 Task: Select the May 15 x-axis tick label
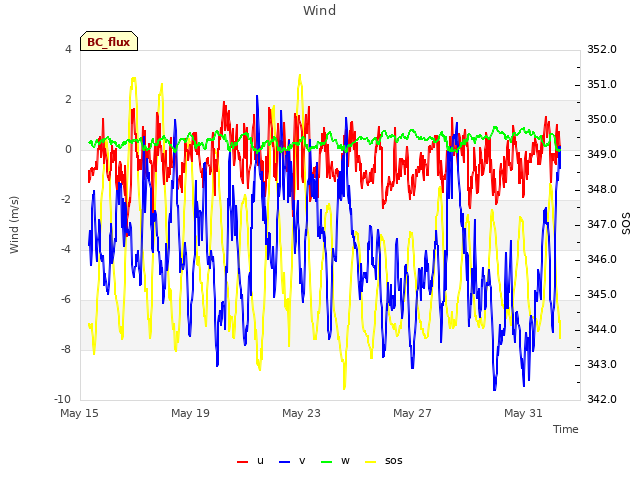coord(79,413)
